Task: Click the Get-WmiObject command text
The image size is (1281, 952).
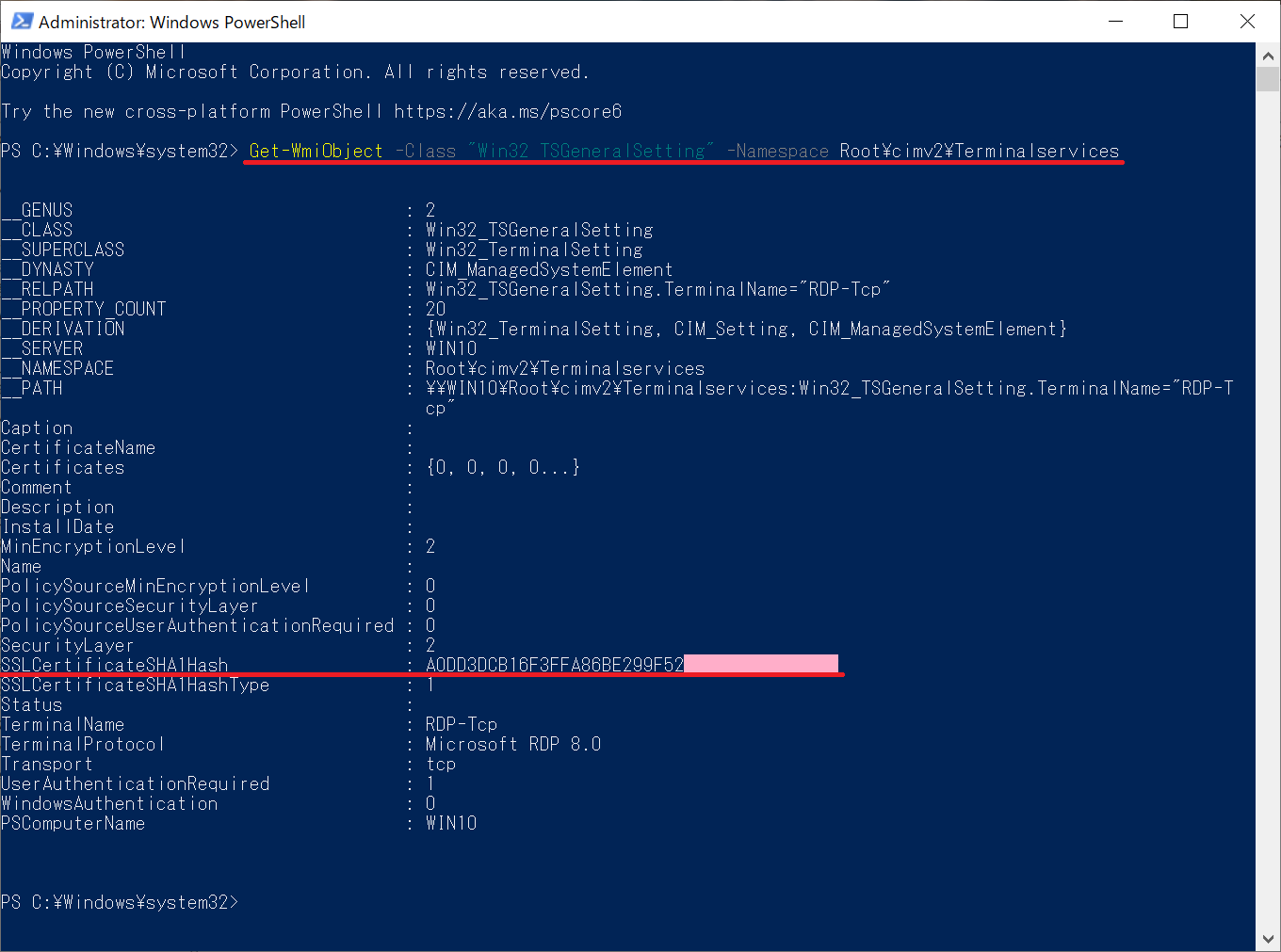Action: click(316, 151)
